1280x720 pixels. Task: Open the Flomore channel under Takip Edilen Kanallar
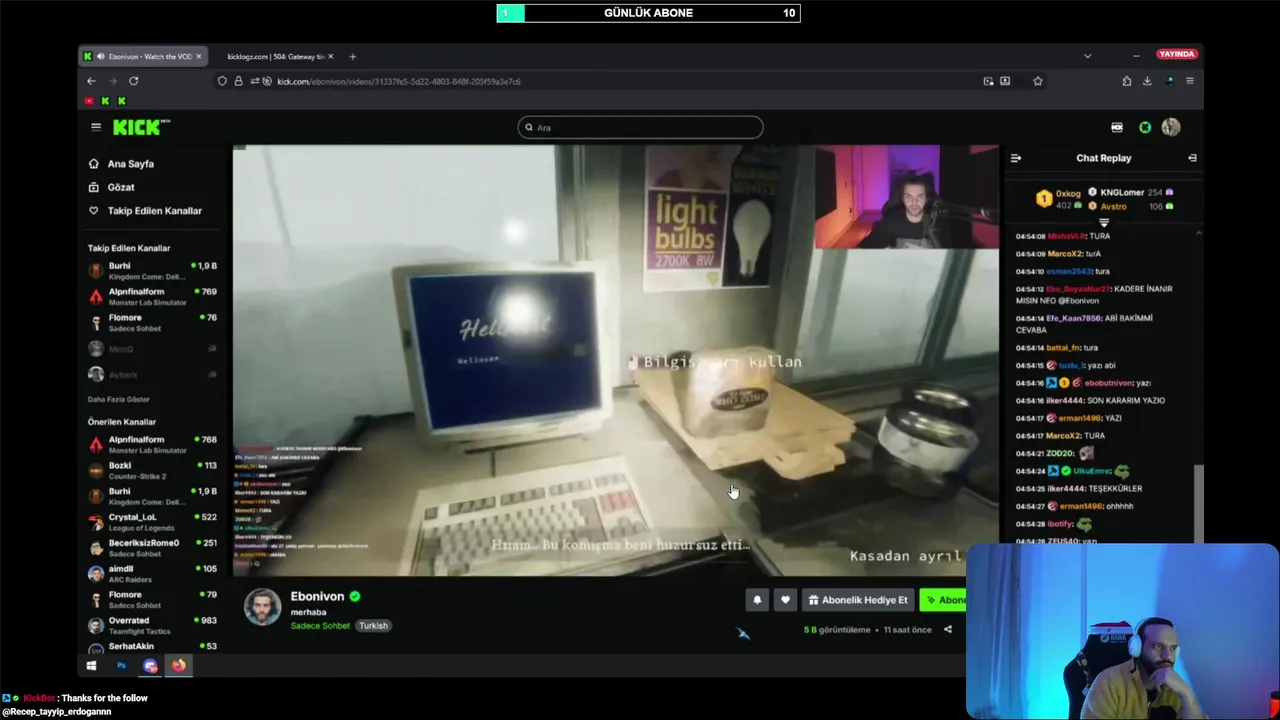pos(152,322)
